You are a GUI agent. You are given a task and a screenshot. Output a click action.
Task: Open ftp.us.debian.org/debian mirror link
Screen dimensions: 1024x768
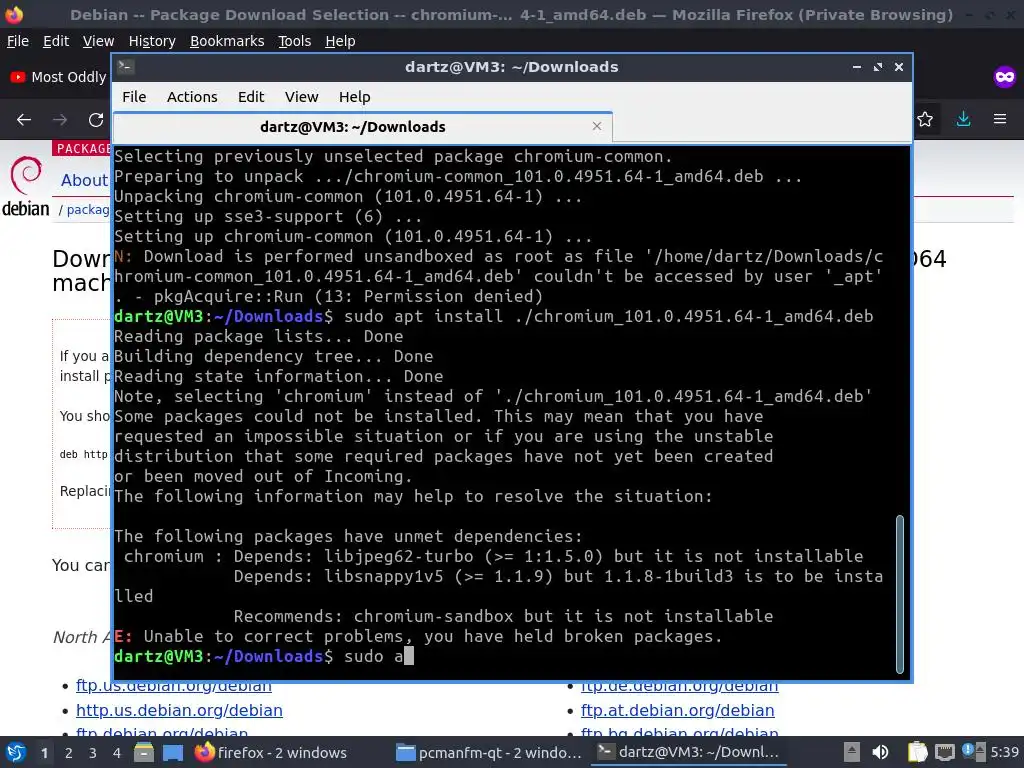pos(174,686)
